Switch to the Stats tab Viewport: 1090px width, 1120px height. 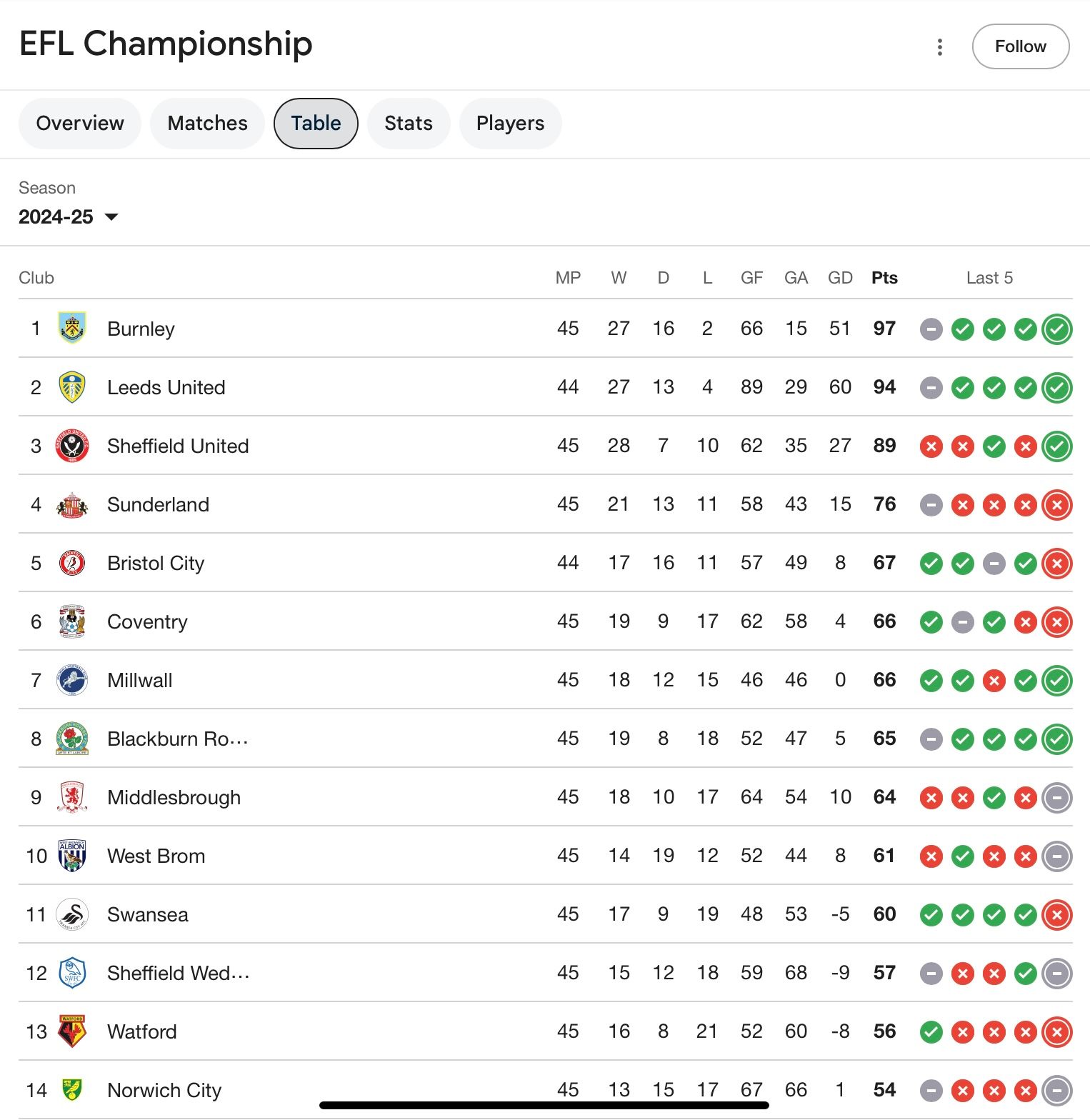click(409, 124)
